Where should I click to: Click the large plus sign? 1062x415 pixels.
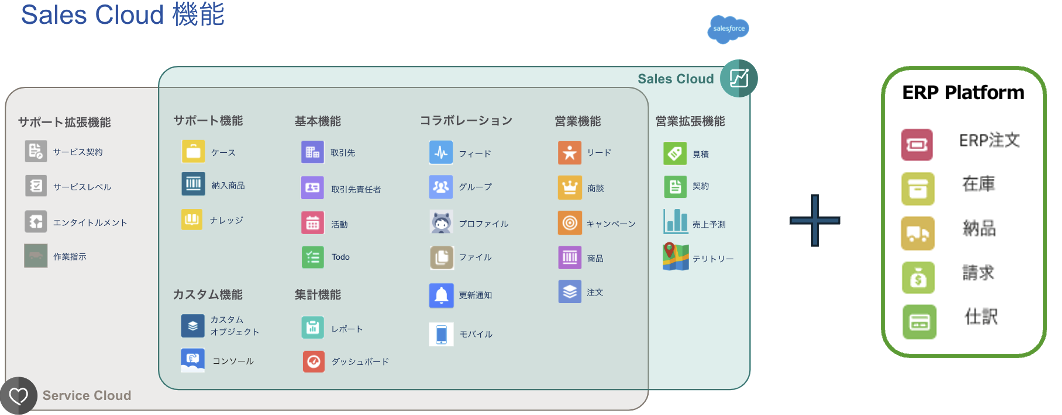tap(815, 220)
